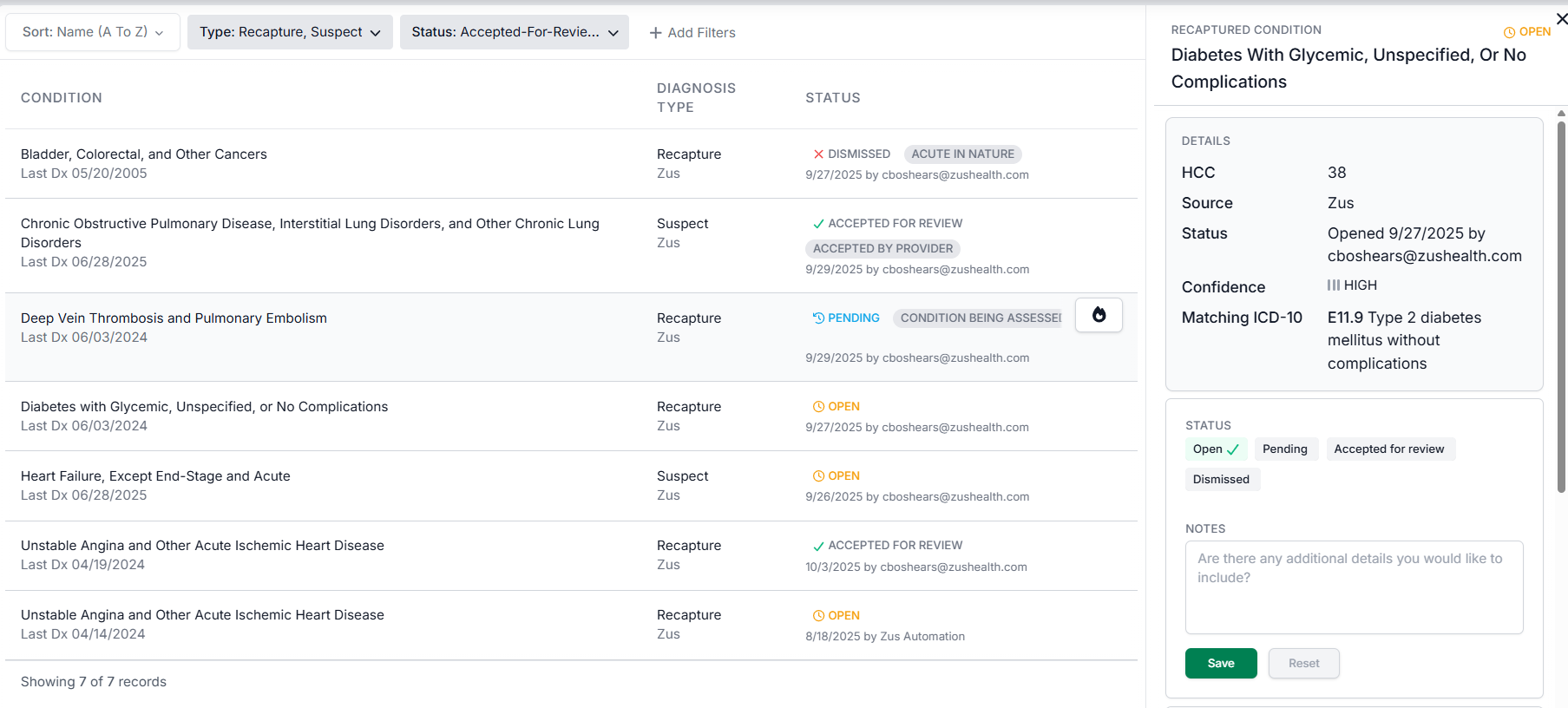This screenshot has height=708, width=1568.
Task: Click the flame icon button in Deep Vein row
Action: point(1099,315)
